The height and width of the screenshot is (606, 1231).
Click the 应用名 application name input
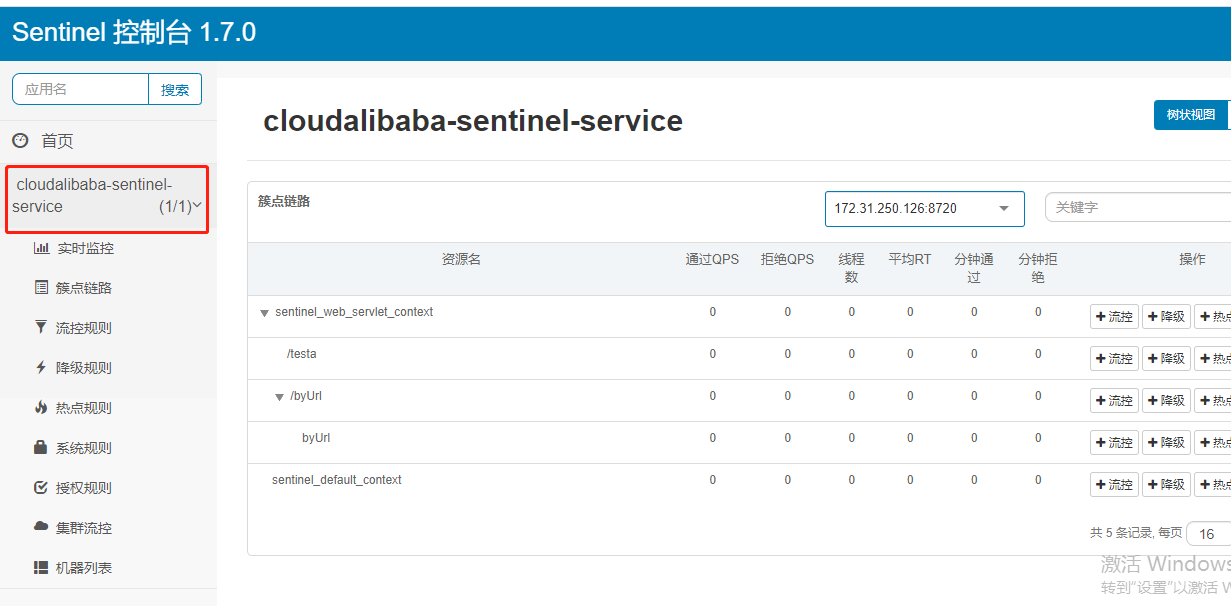click(x=79, y=89)
